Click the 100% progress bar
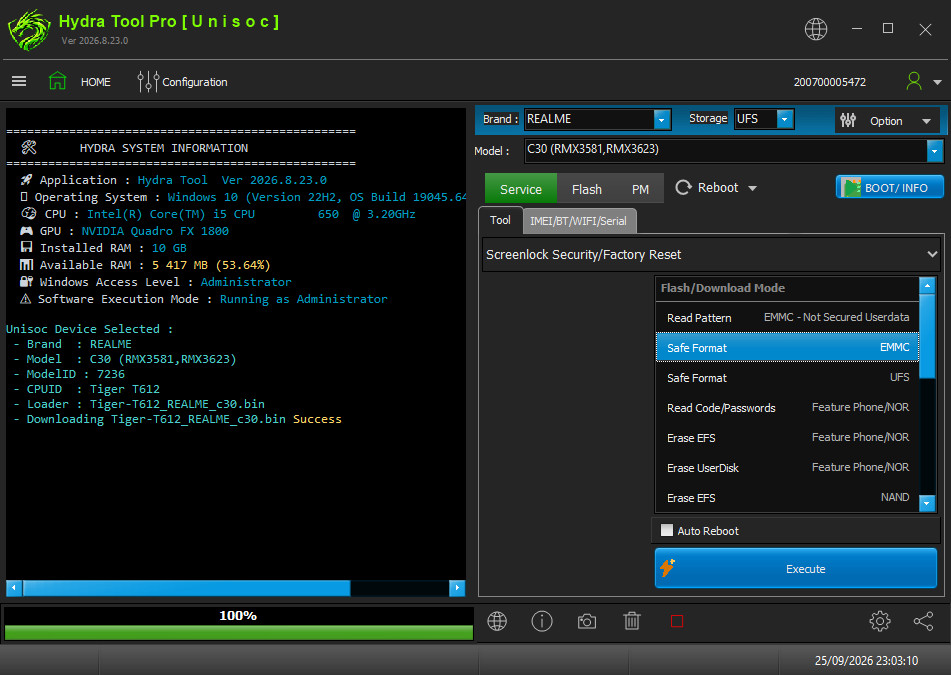 click(238, 623)
